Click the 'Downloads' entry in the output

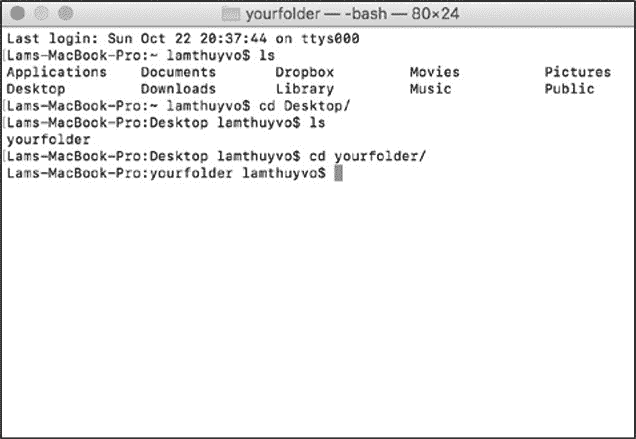point(178,89)
